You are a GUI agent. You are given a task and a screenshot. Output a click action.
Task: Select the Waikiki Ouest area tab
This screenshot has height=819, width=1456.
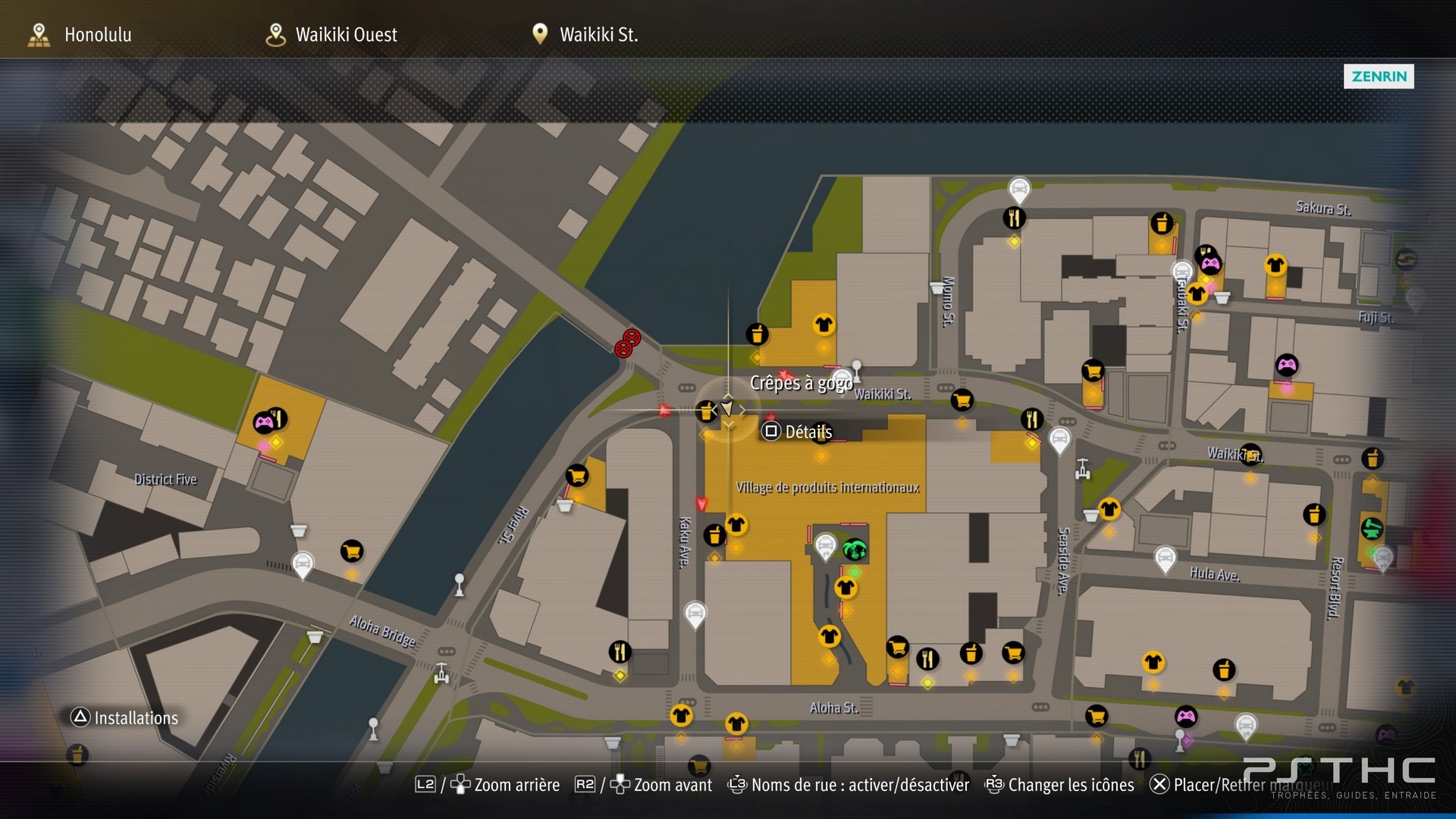(x=331, y=34)
